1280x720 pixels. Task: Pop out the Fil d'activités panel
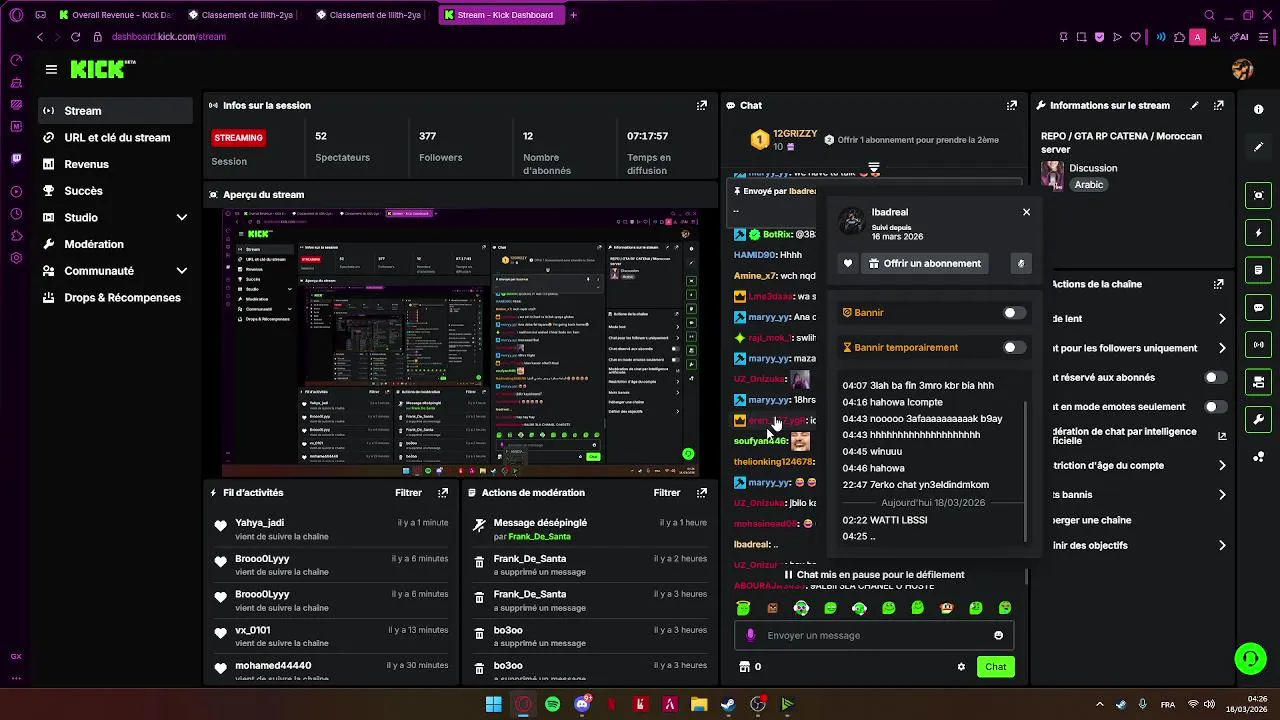[443, 492]
